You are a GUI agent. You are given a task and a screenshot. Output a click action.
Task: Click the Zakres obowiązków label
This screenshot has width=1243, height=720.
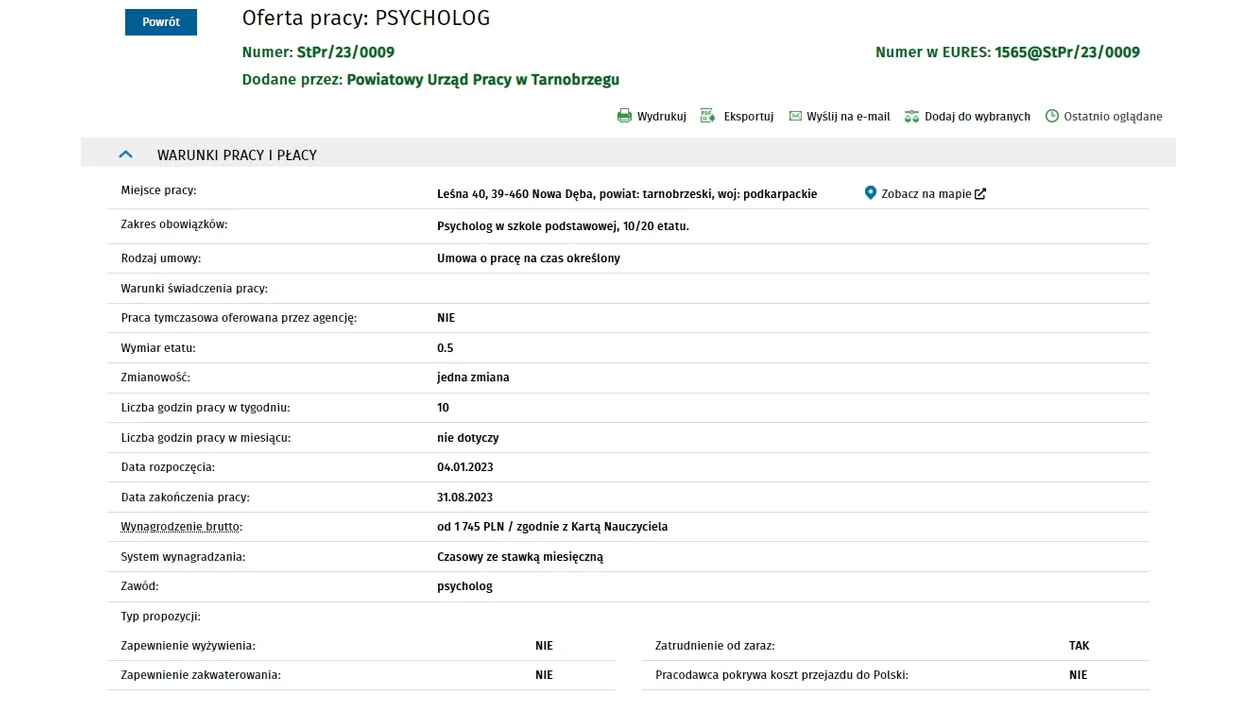click(x=174, y=224)
